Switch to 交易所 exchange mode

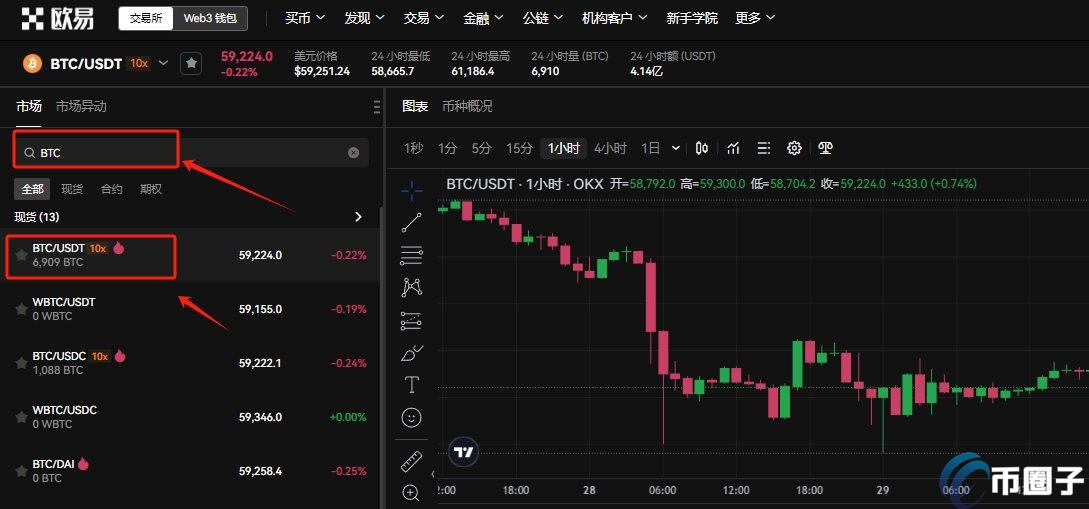(x=146, y=19)
